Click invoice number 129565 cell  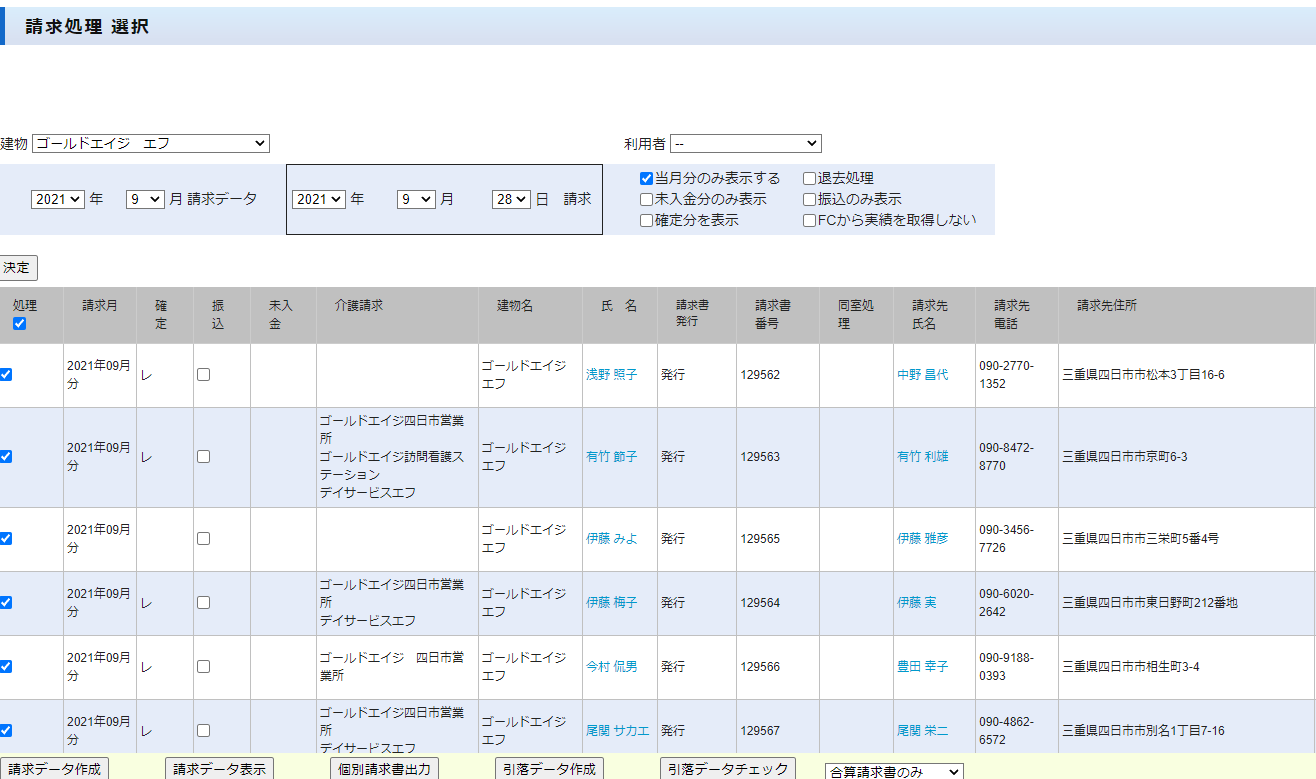tap(760, 539)
